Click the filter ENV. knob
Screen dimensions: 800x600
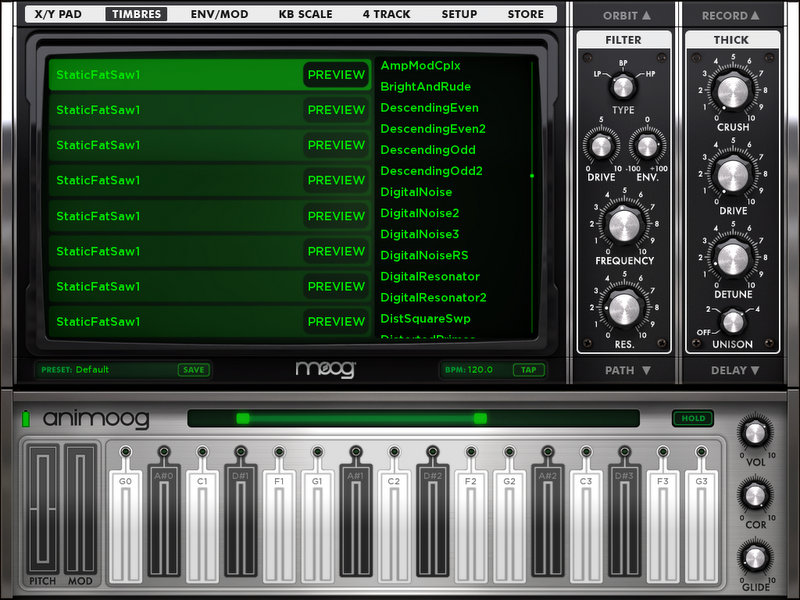click(647, 146)
